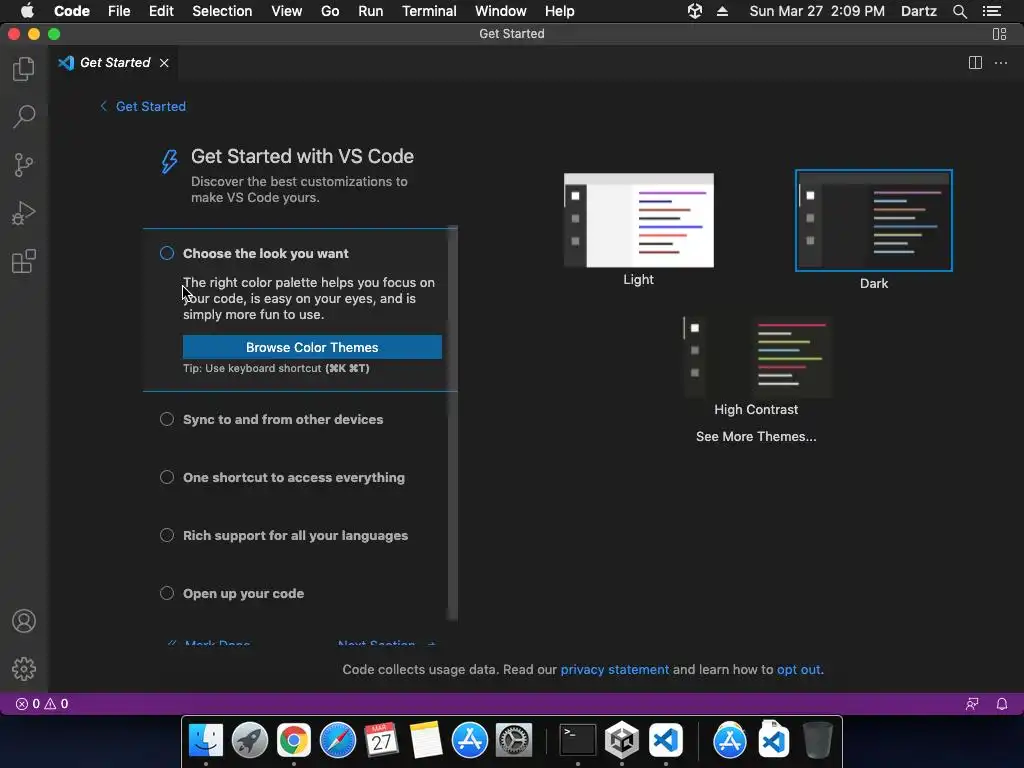Viewport: 1024px width, 768px height.
Task: Toggle 'Sync to and from other devices' circle
Action: (x=167, y=419)
